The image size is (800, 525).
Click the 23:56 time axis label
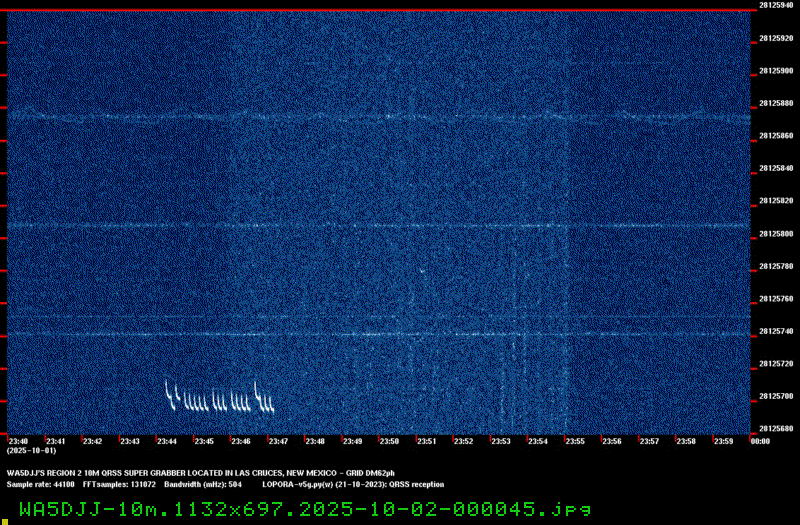point(612,441)
